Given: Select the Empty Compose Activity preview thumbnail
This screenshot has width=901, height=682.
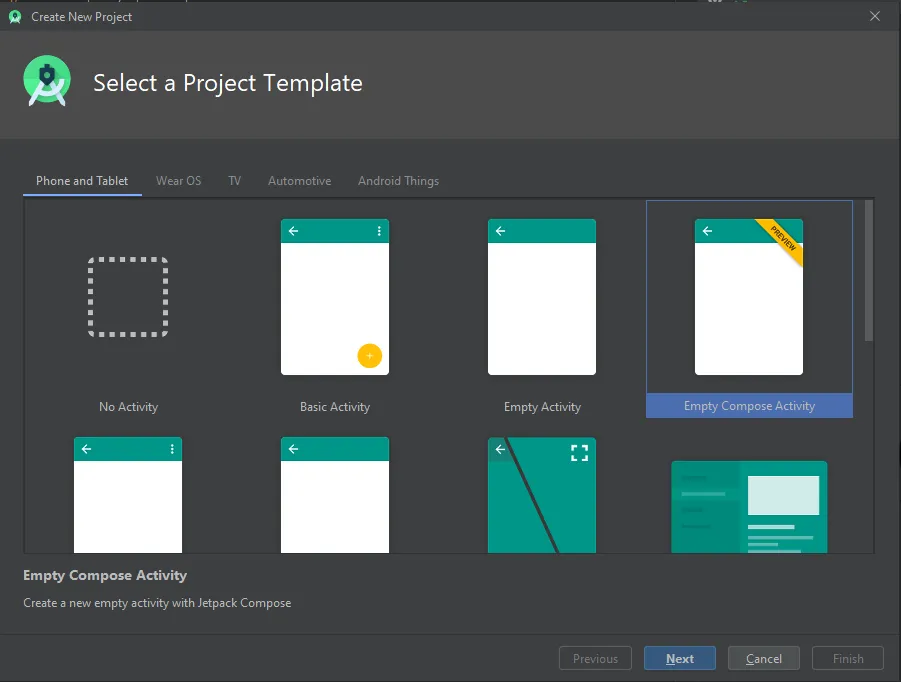Looking at the screenshot, I should pos(749,297).
